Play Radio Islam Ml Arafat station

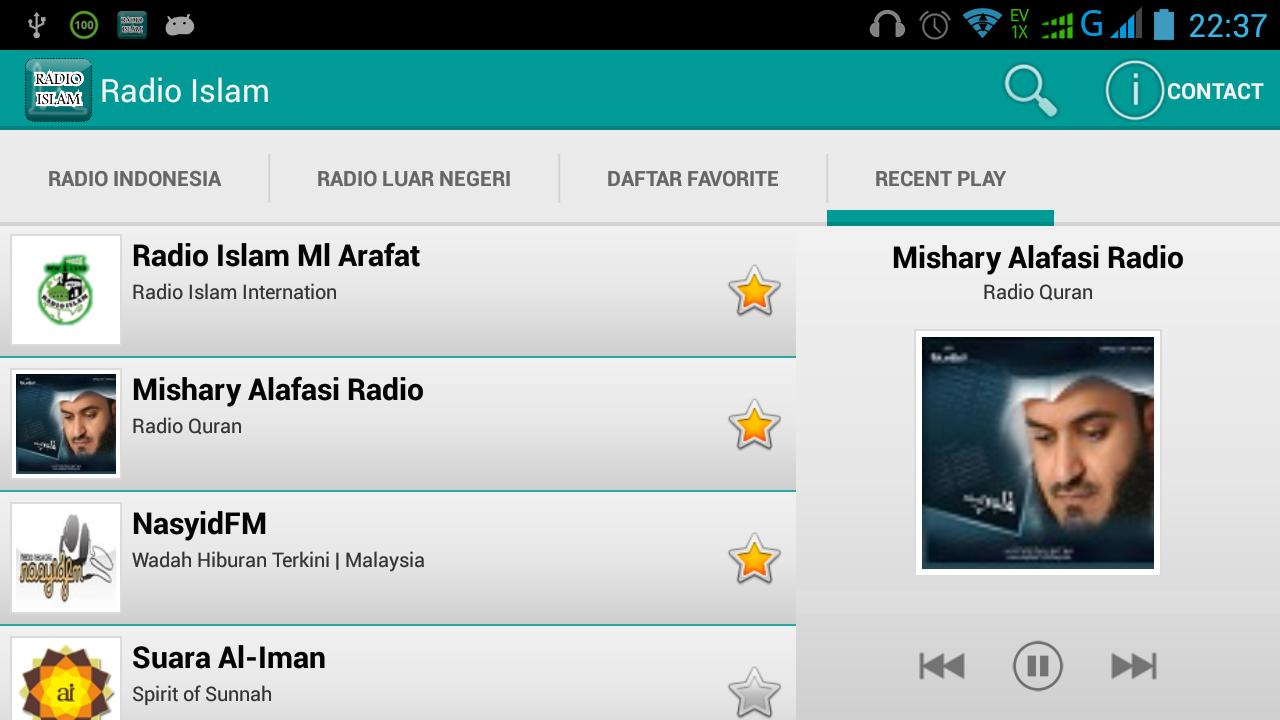pos(398,290)
